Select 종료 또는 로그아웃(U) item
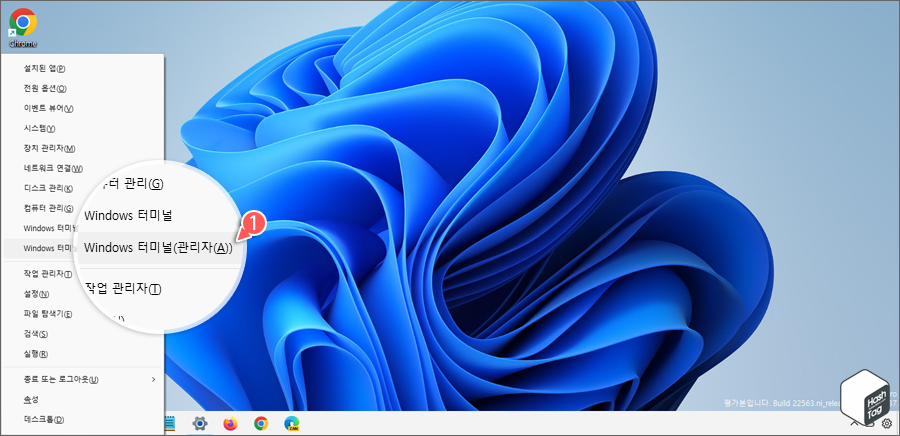 [x=83, y=380]
